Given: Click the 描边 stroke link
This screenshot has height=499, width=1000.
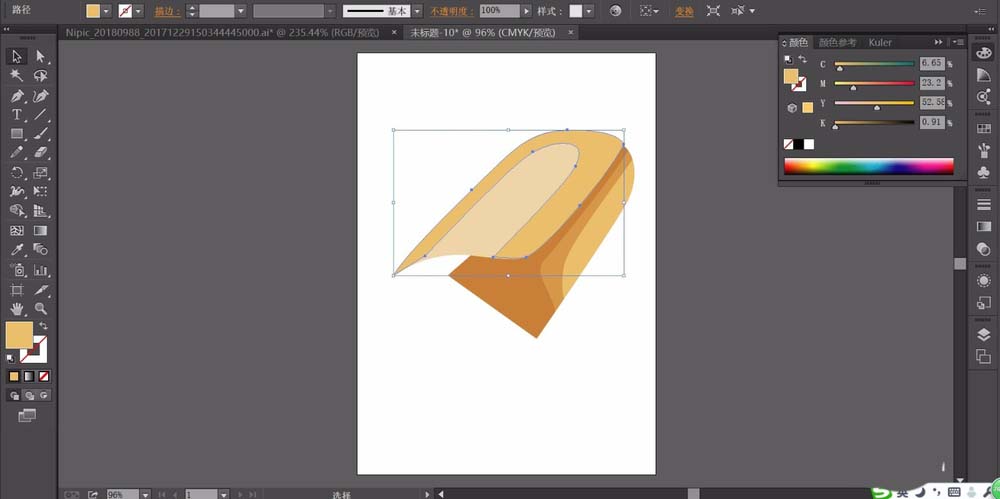Looking at the screenshot, I should pyautogui.click(x=168, y=11).
